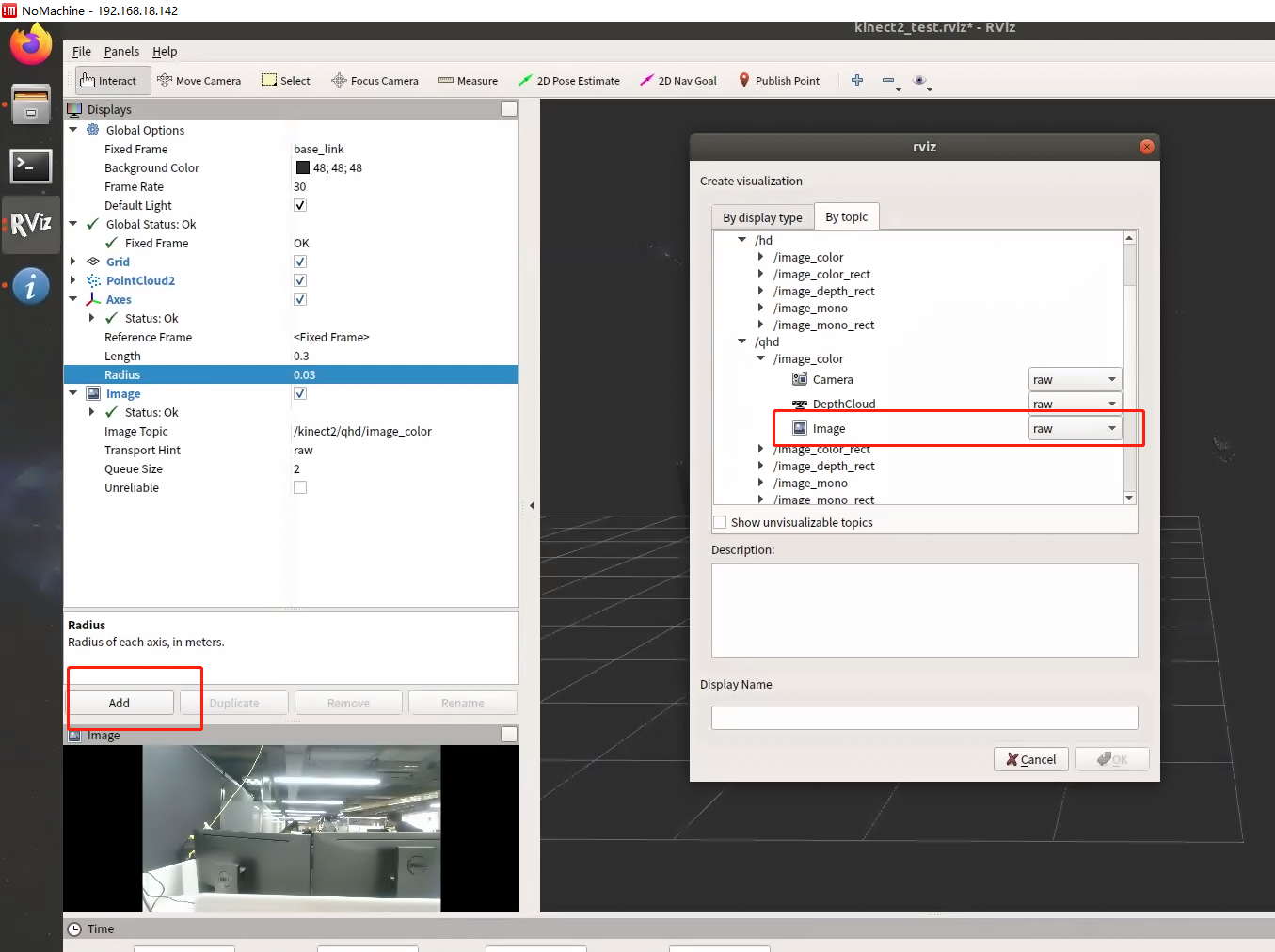This screenshot has height=952, width=1275.
Task: Click the Publish Point tool
Action: pos(778,81)
